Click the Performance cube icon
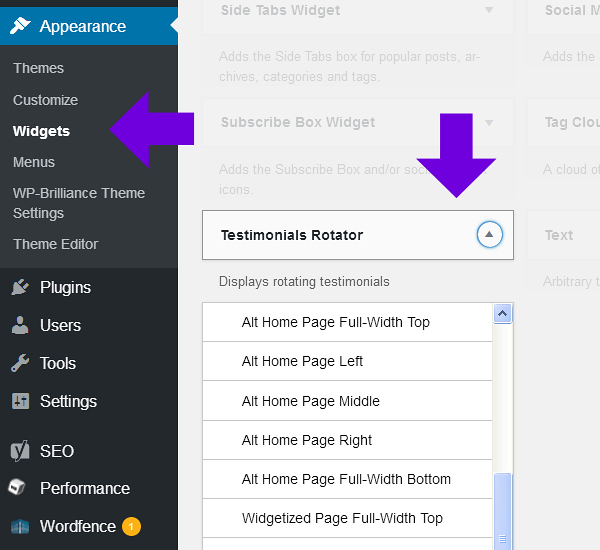This screenshot has height=550, width=600. pos(20,488)
